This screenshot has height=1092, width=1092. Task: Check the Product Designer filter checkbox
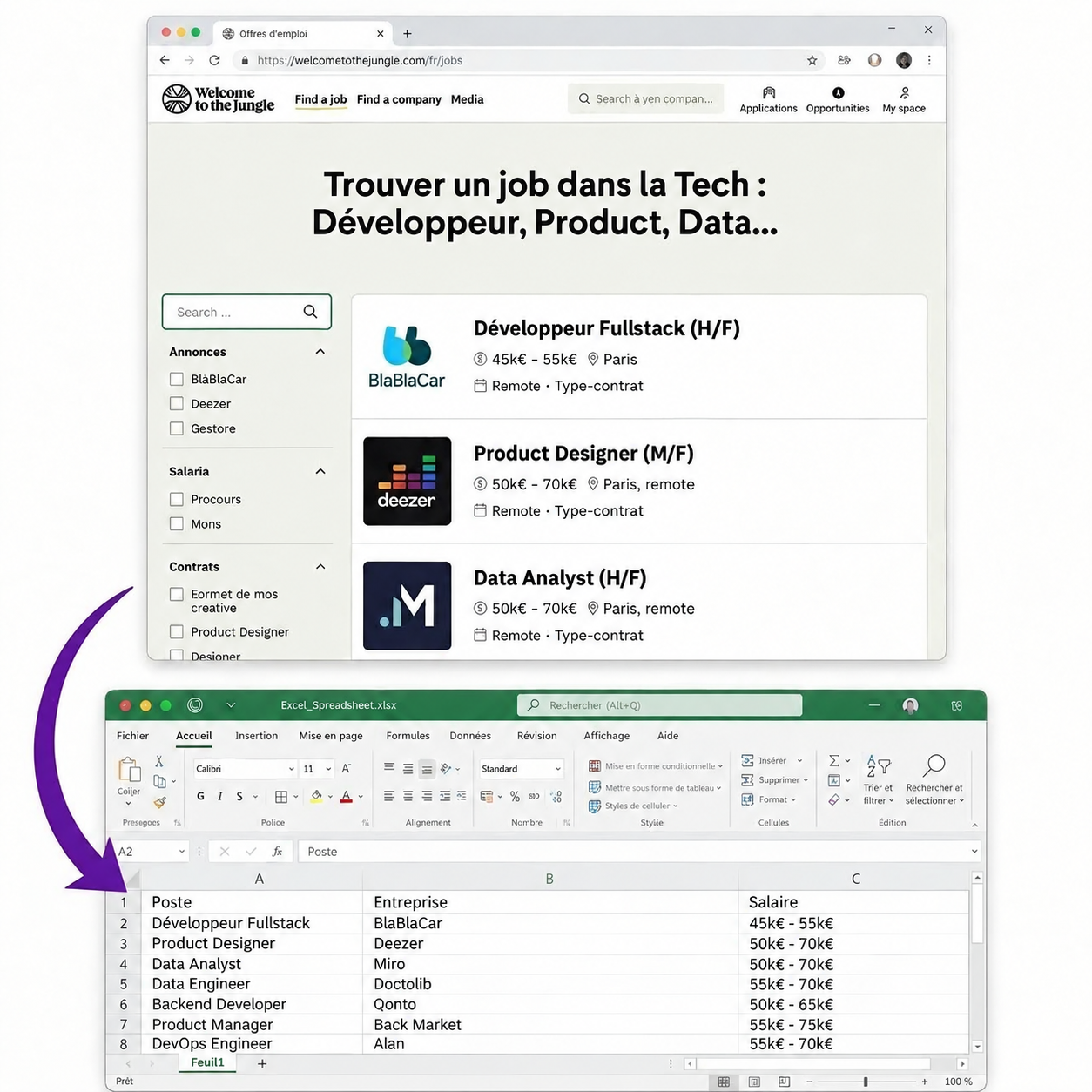pos(177,631)
